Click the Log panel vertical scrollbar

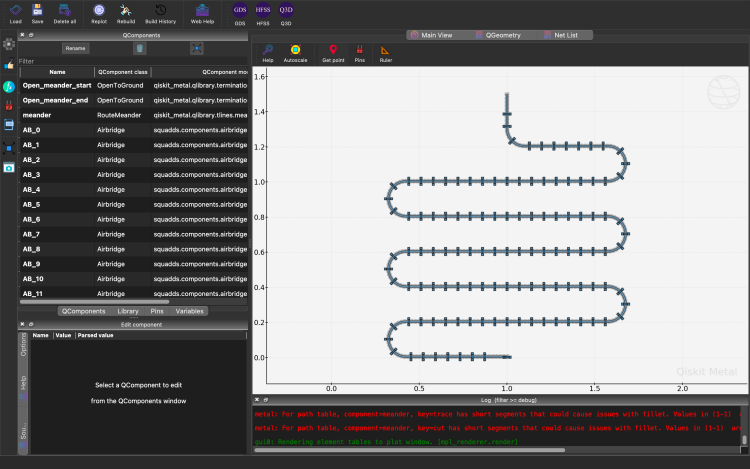click(744, 439)
